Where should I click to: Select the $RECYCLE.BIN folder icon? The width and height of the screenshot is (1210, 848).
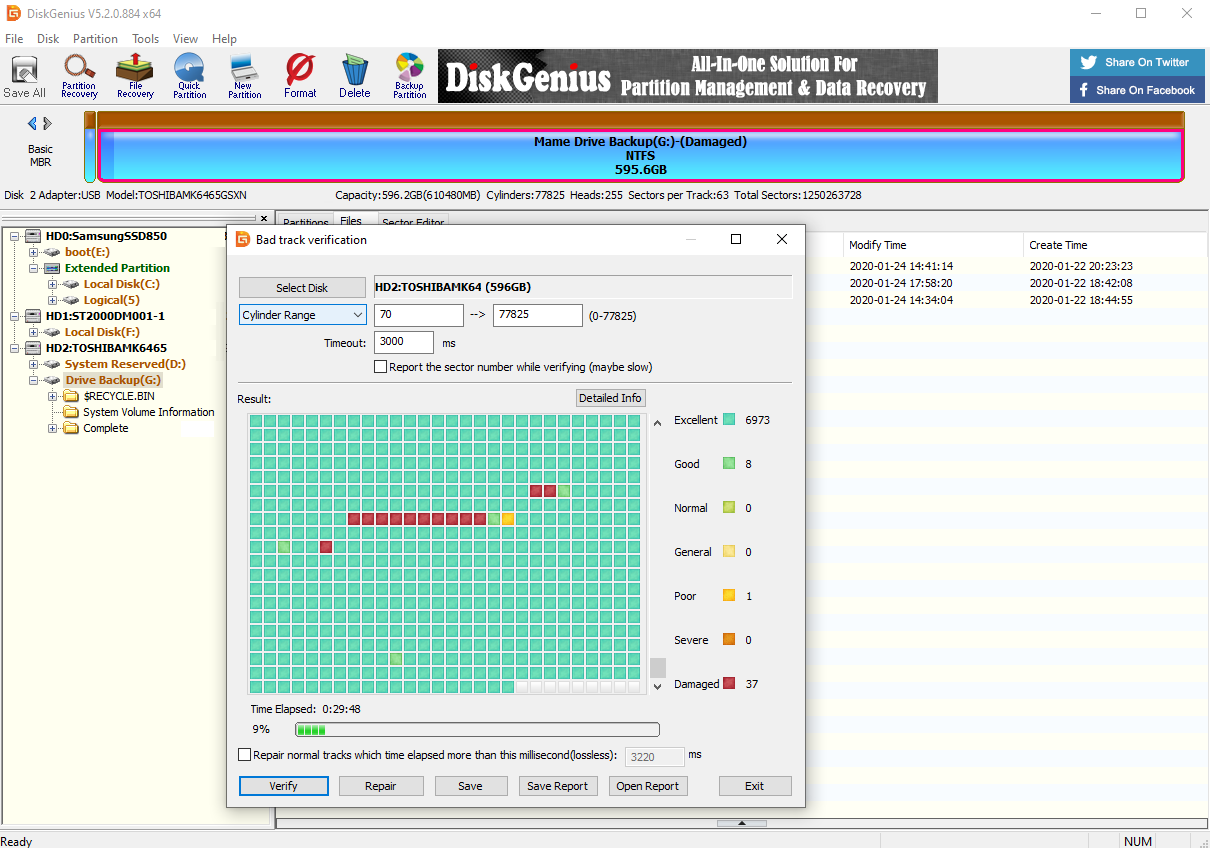coord(71,396)
